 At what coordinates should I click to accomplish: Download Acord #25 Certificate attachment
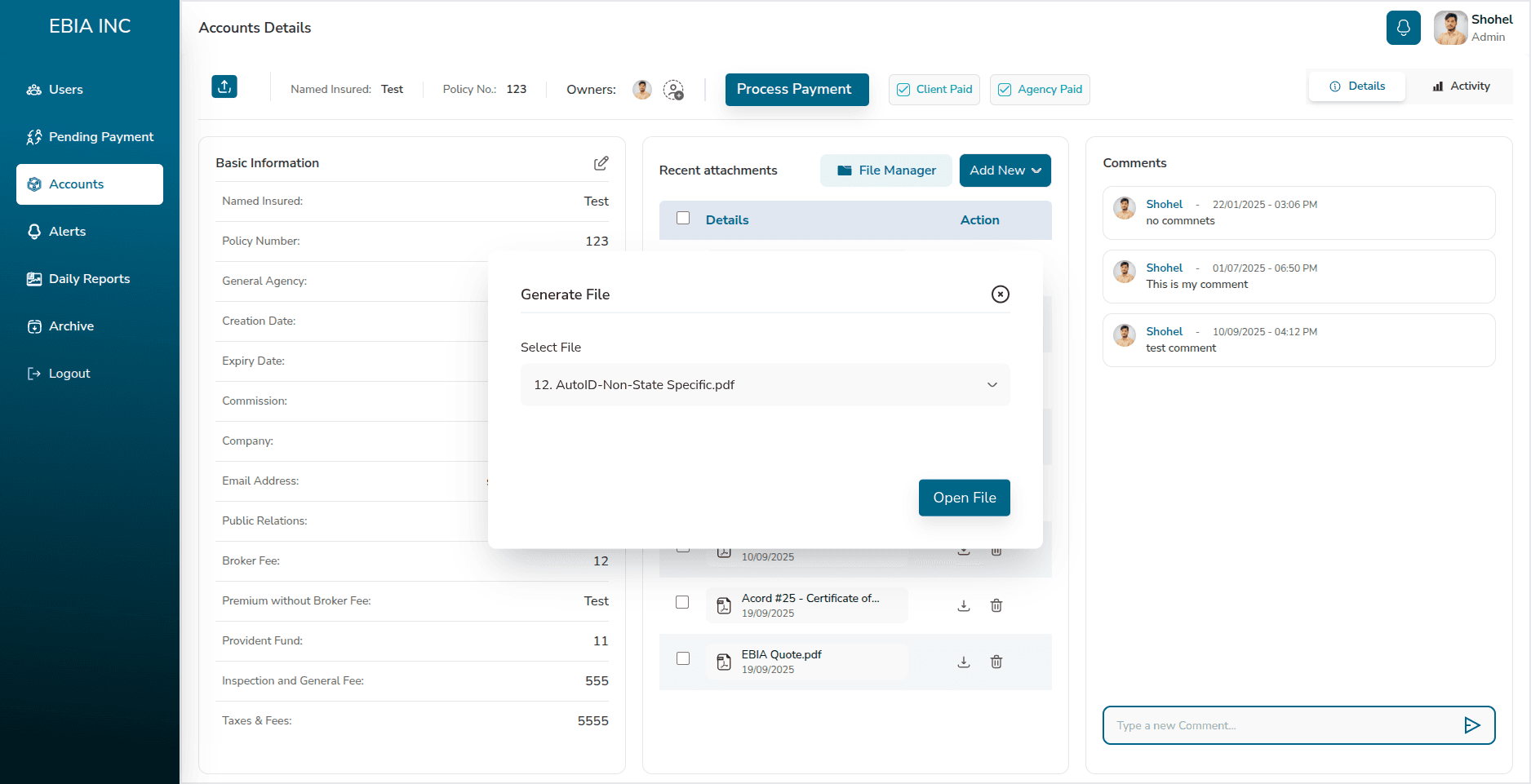click(964, 605)
